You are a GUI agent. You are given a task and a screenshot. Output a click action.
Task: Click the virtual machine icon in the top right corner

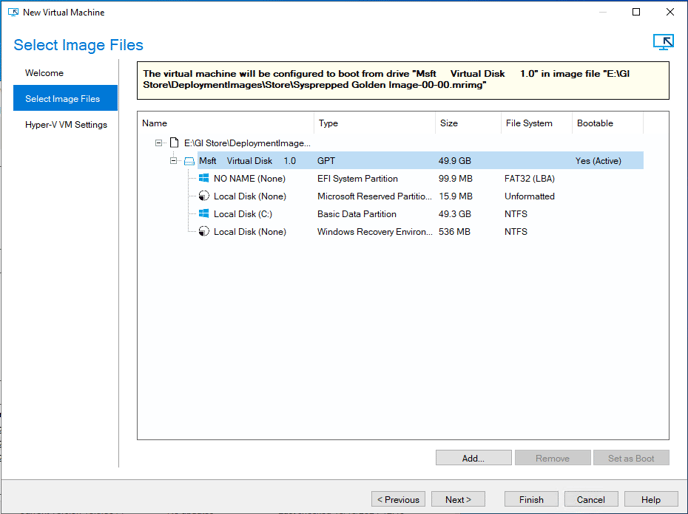pyautogui.click(x=663, y=42)
